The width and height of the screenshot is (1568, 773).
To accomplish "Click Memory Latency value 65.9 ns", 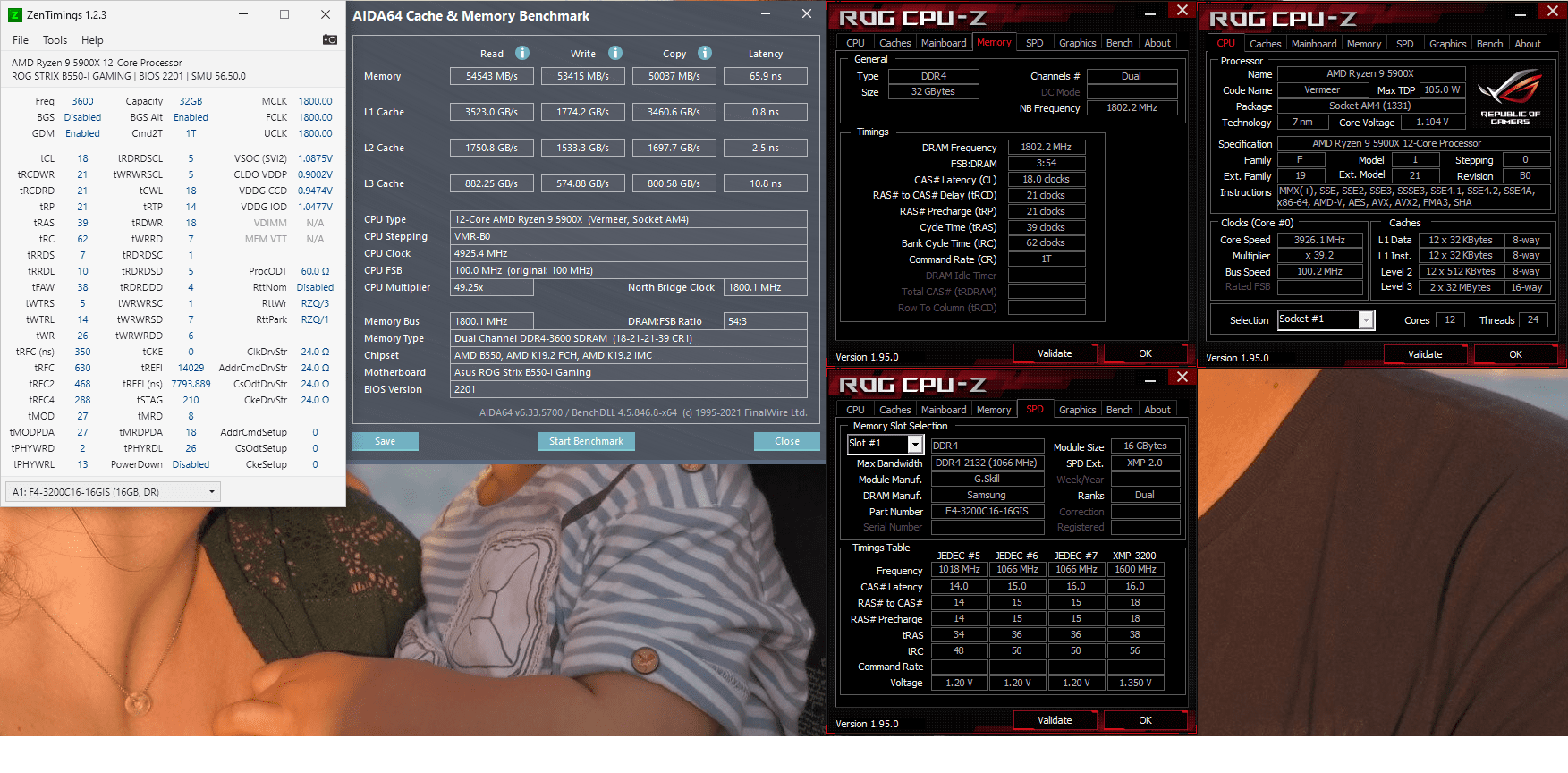I will point(765,76).
